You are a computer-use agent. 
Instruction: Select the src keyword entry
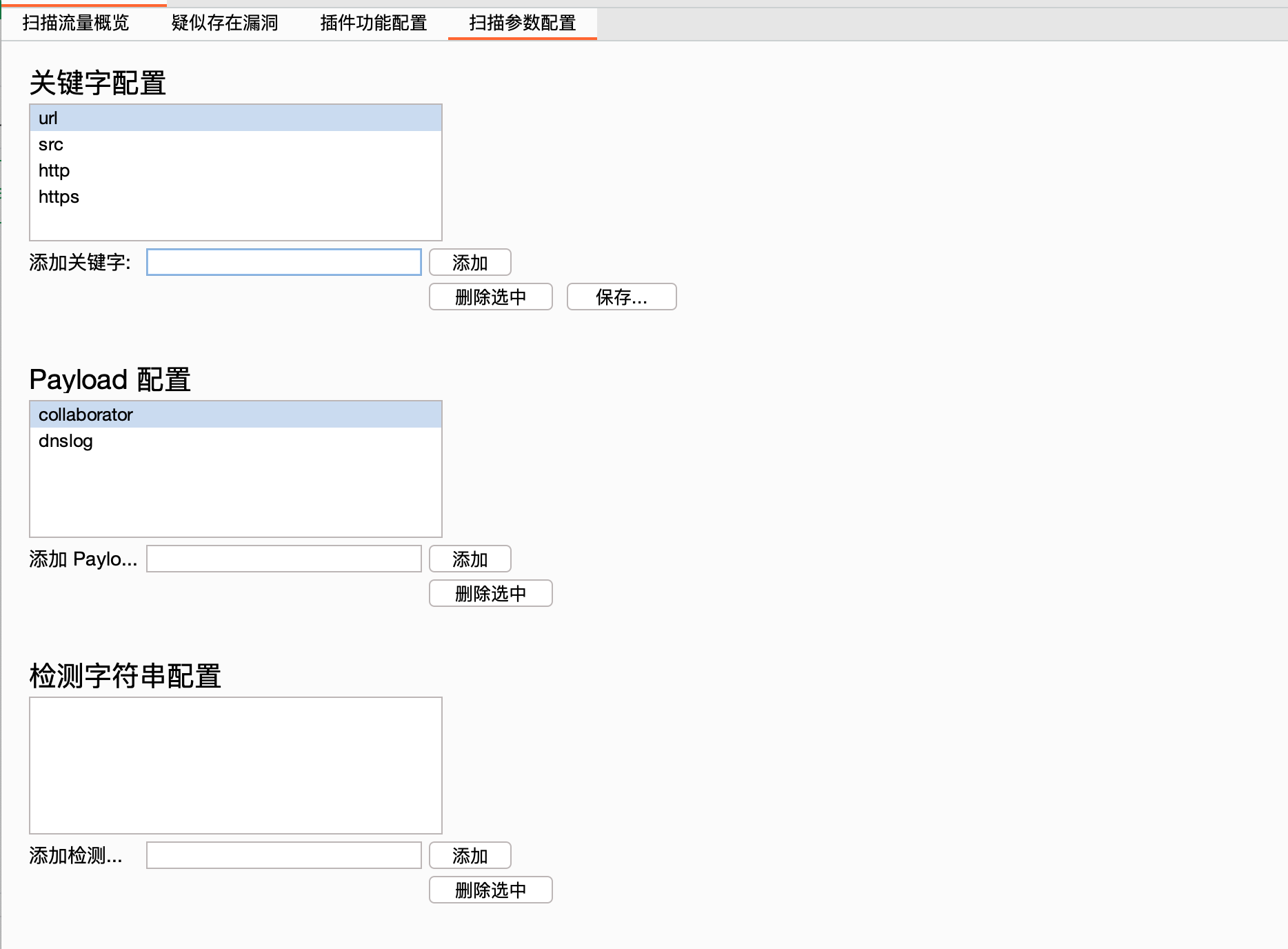(51, 145)
